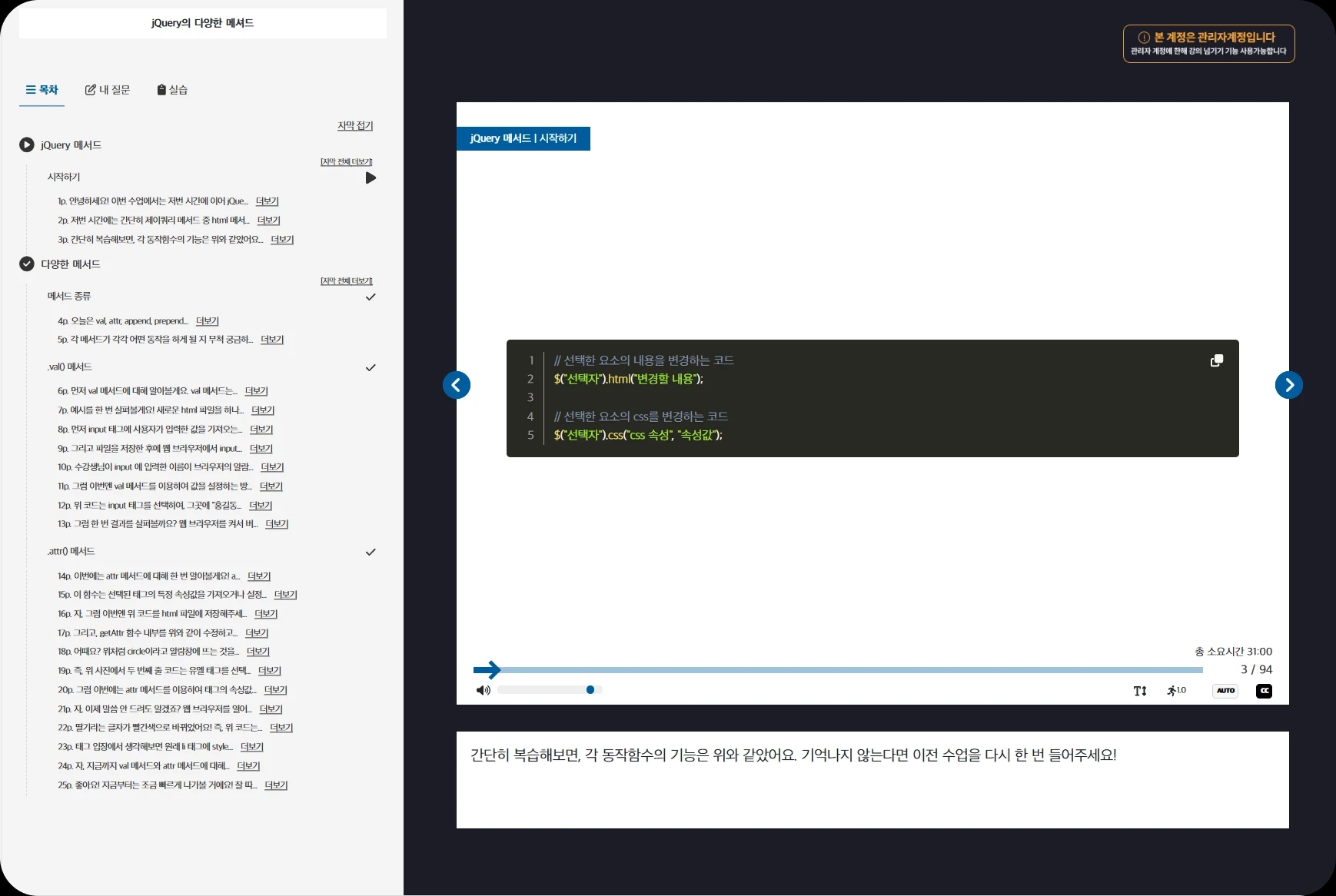The image size is (1336, 896).
Task: Click subtitle line starting 24p
Action: coord(144,766)
